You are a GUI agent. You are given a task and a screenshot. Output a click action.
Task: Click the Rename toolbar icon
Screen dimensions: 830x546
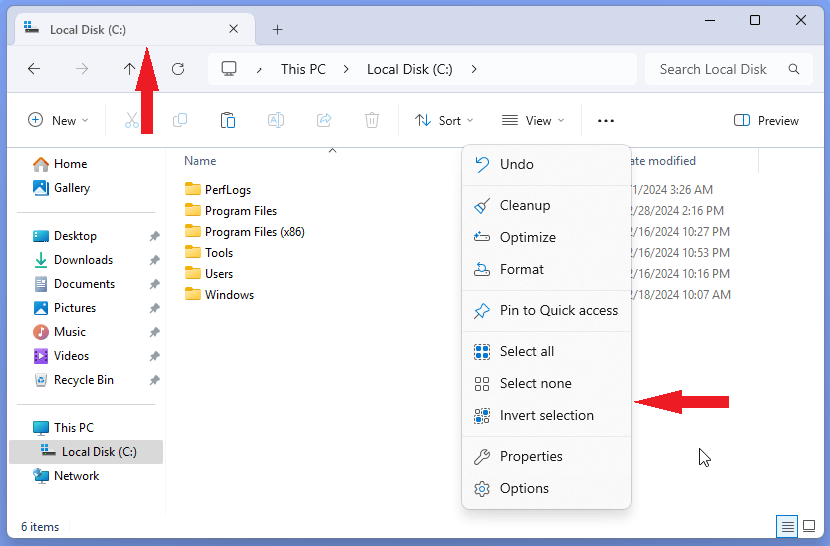[x=276, y=121]
